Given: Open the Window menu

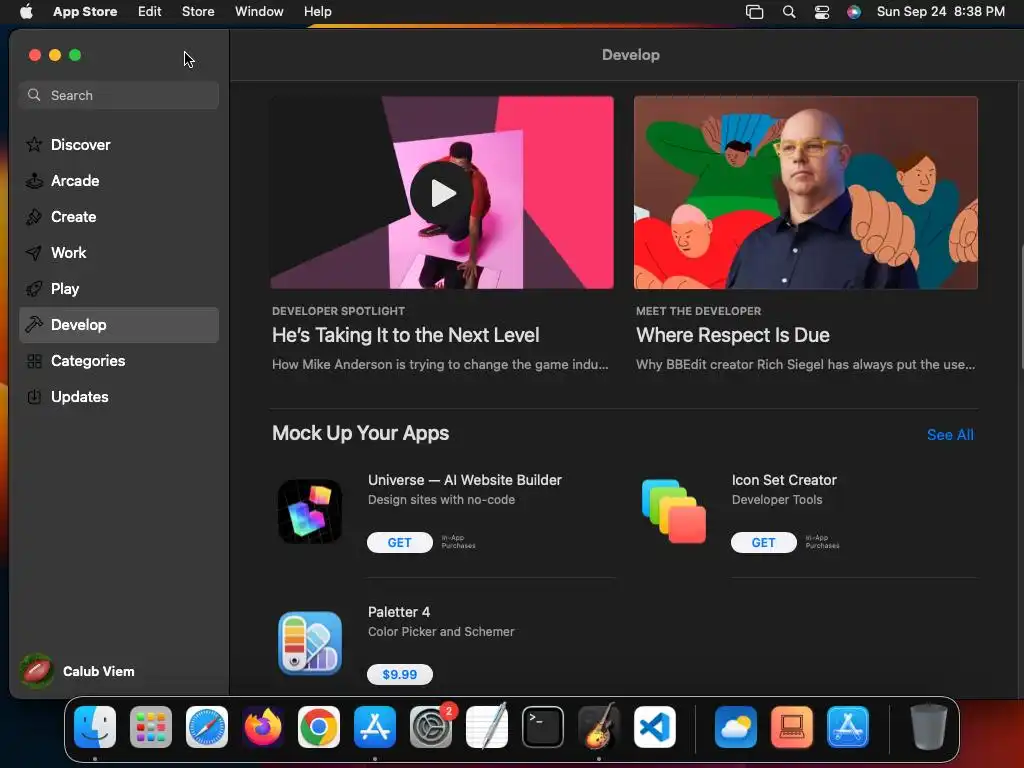Looking at the screenshot, I should [259, 11].
